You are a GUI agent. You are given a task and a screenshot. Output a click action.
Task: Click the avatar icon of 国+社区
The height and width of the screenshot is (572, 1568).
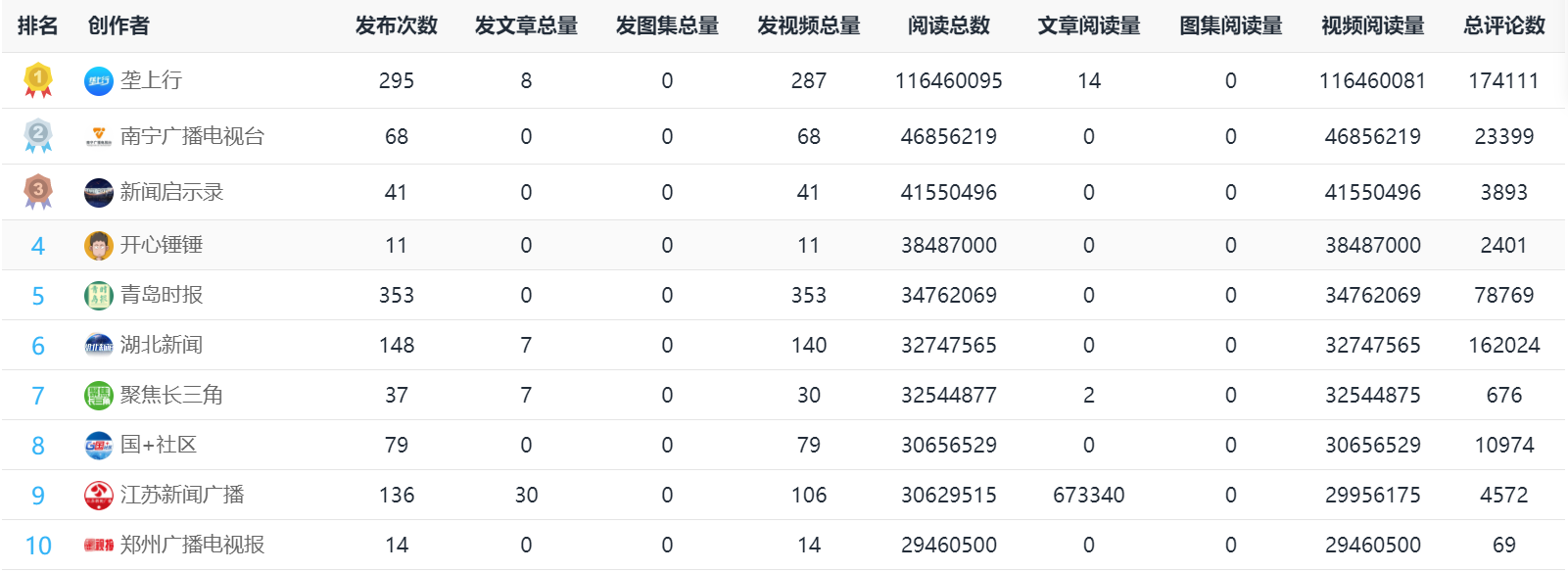pos(99,446)
